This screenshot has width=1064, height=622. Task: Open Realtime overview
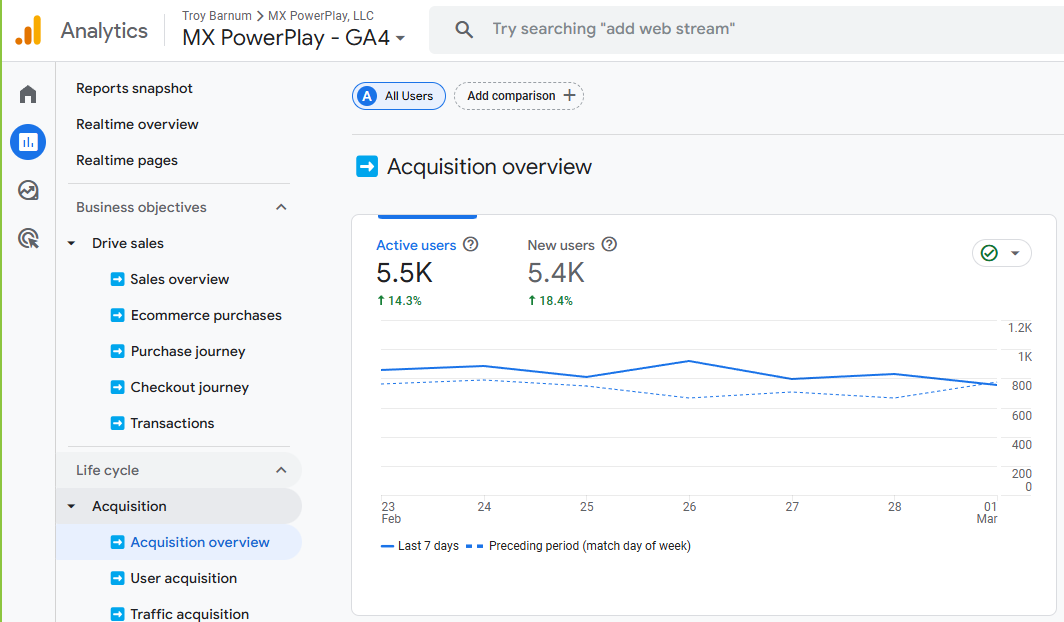click(137, 124)
